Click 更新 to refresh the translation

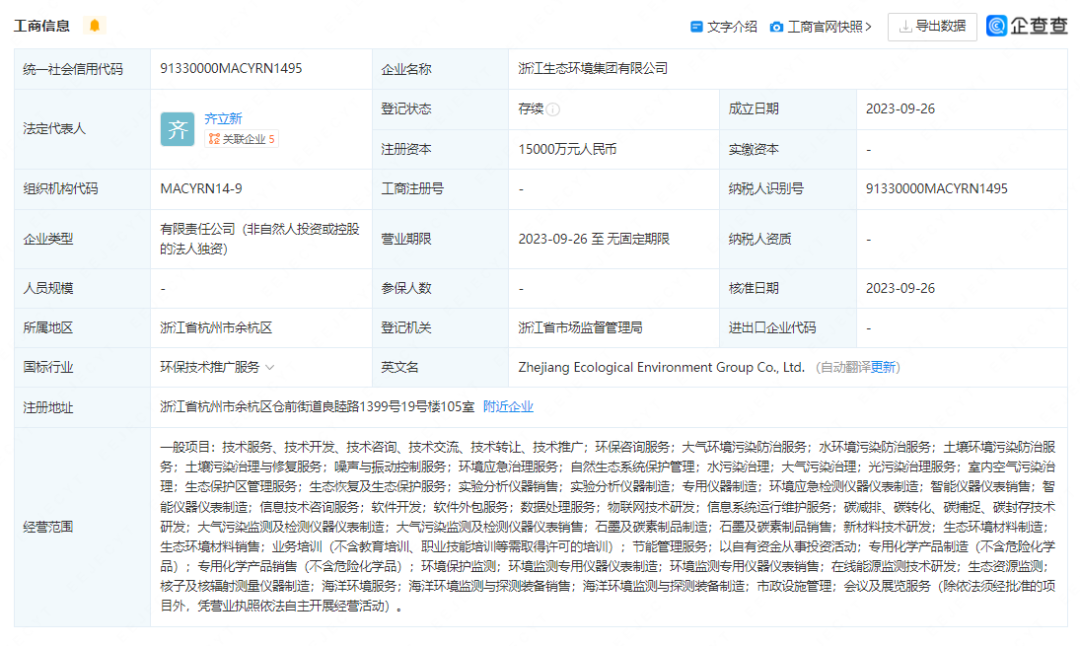884,367
